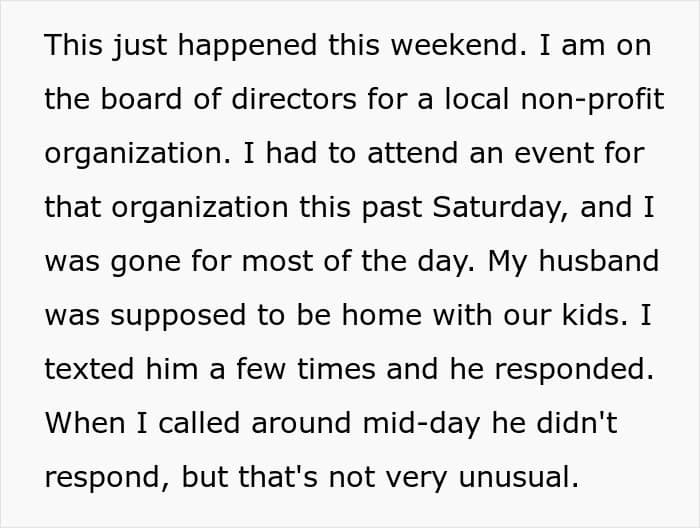Click on the word "home"
The height and width of the screenshot is (528, 700).
pyautogui.click(x=382, y=315)
